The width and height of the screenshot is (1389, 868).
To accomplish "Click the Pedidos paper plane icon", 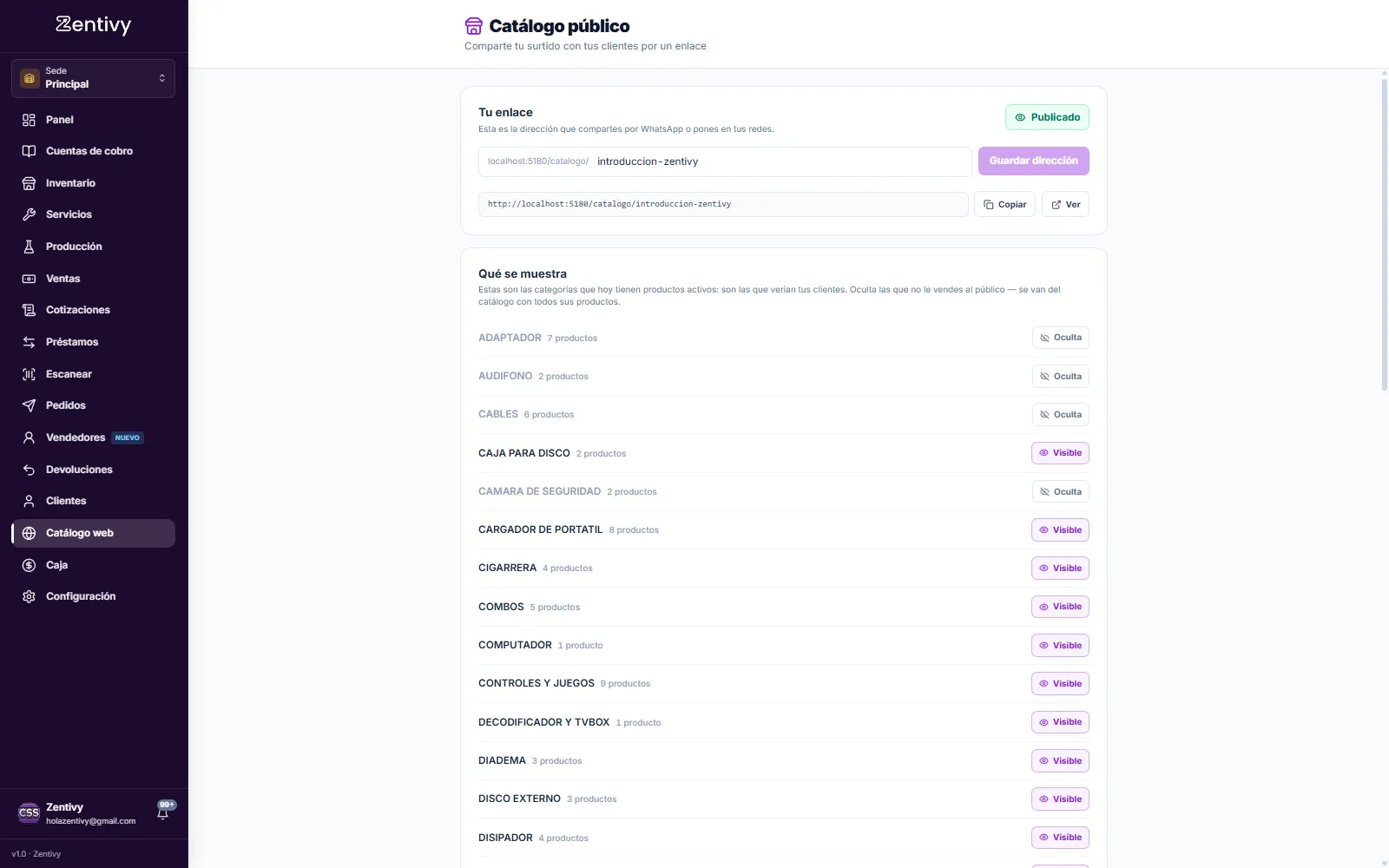I will pos(29,405).
